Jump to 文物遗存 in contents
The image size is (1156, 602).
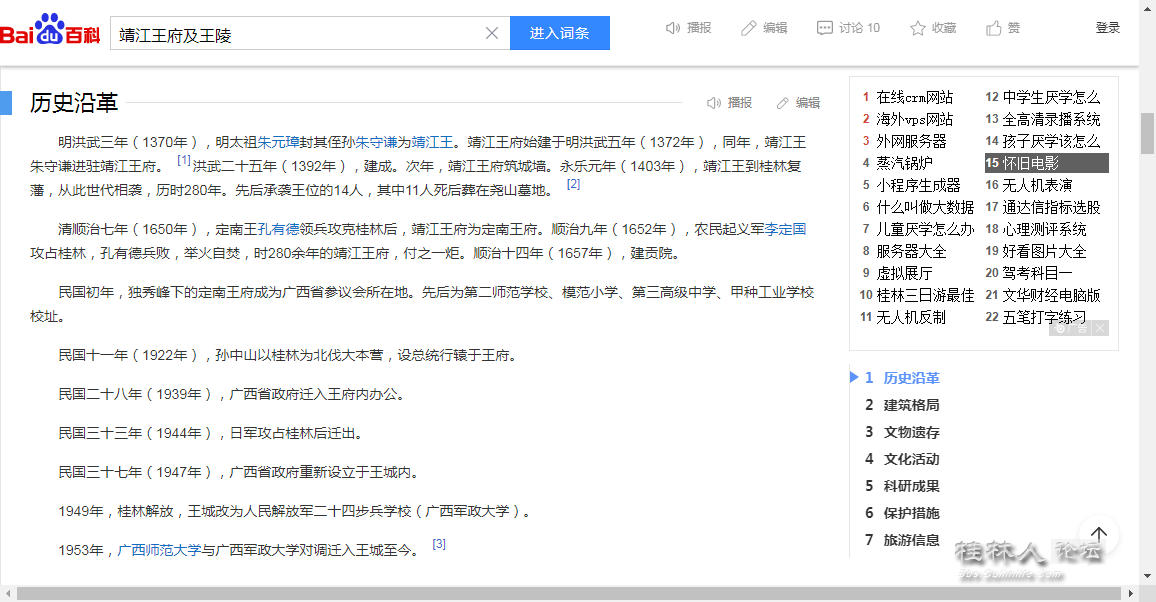[x=911, y=432]
